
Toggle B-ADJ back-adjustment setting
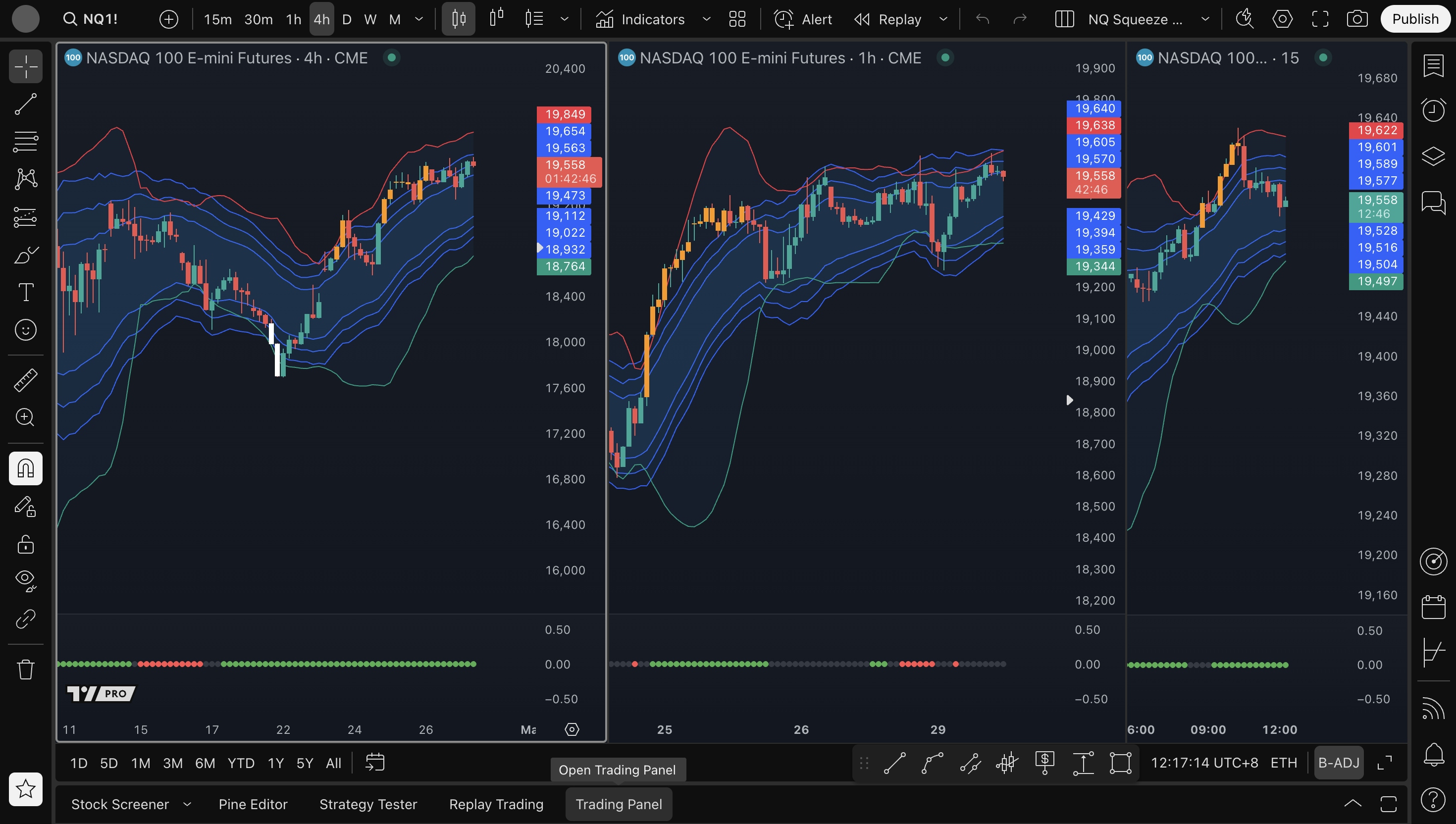[x=1338, y=762]
